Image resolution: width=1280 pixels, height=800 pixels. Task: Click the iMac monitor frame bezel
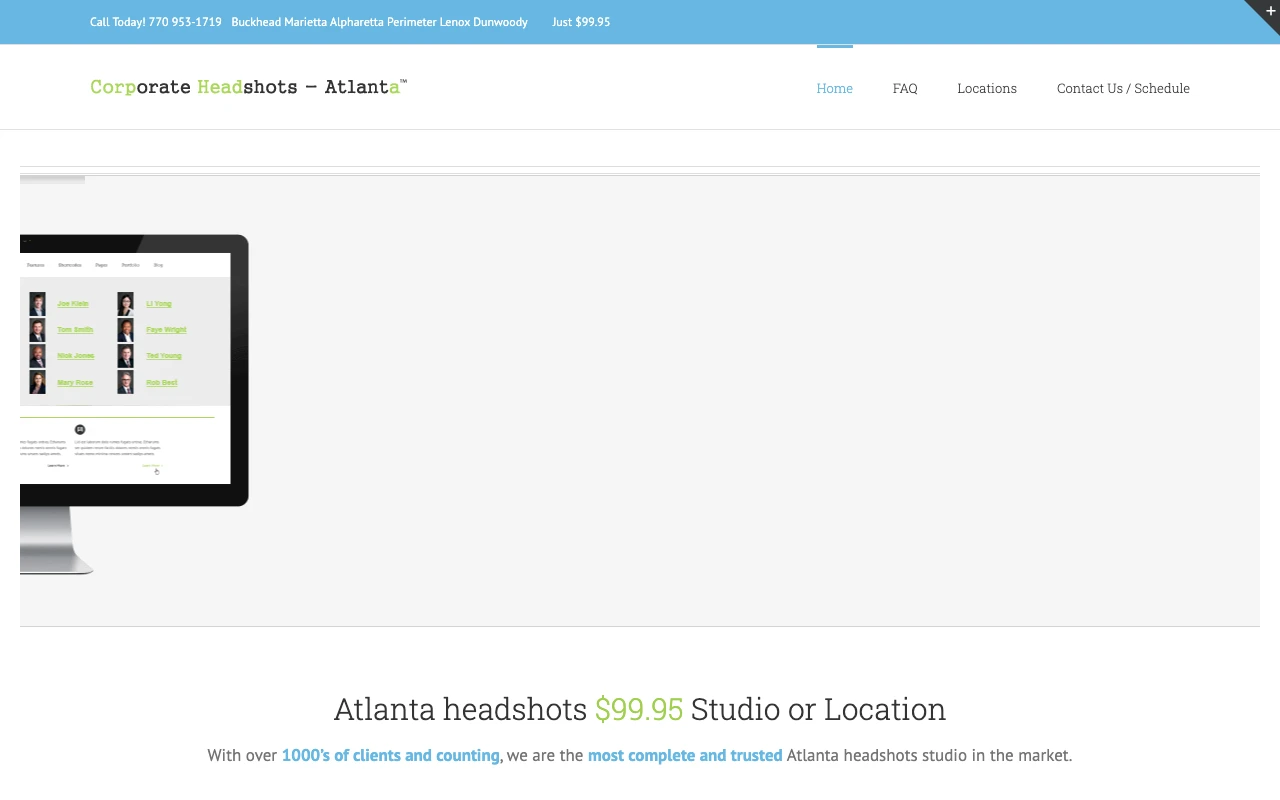239,370
